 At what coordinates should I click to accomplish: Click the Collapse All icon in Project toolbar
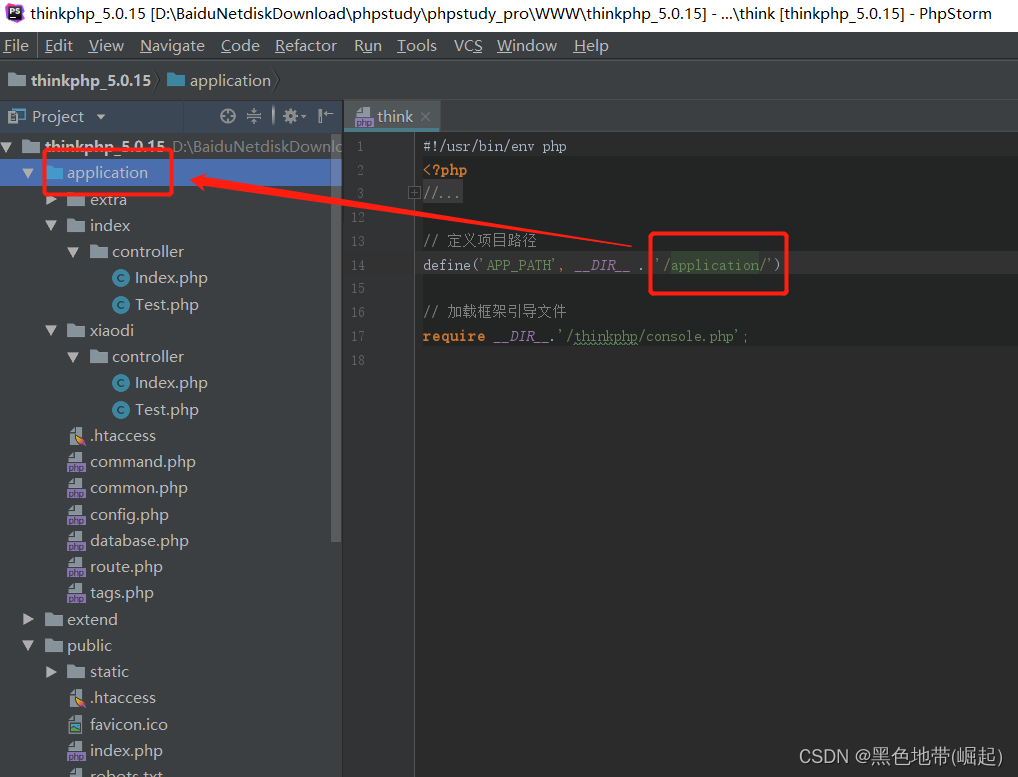tap(254, 116)
